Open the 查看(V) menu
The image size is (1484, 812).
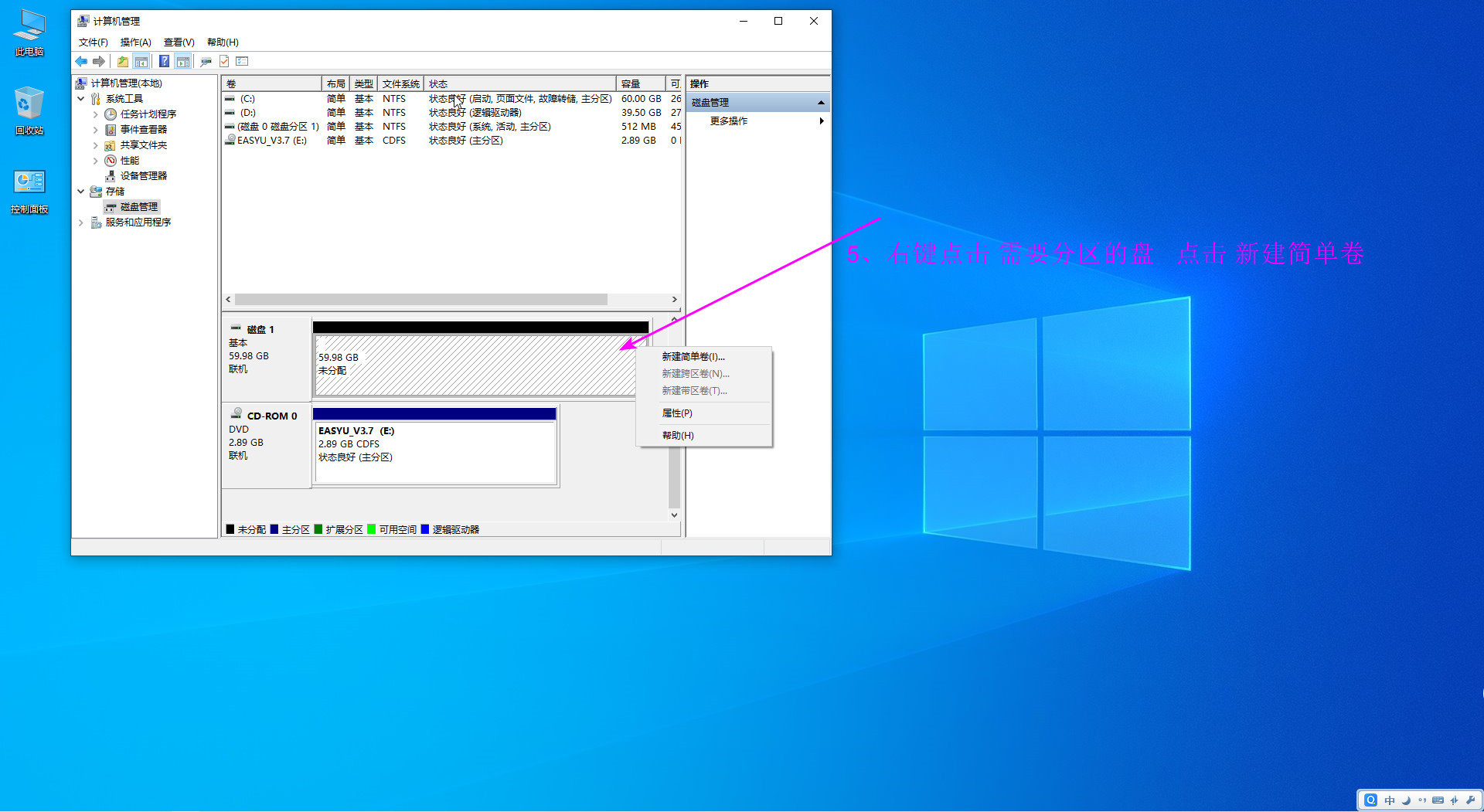[179, 42]
